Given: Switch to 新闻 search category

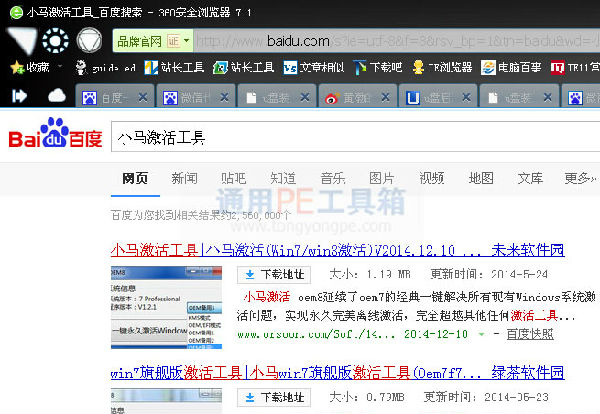Looking at the screenshot, I should [x=184, y=178].
